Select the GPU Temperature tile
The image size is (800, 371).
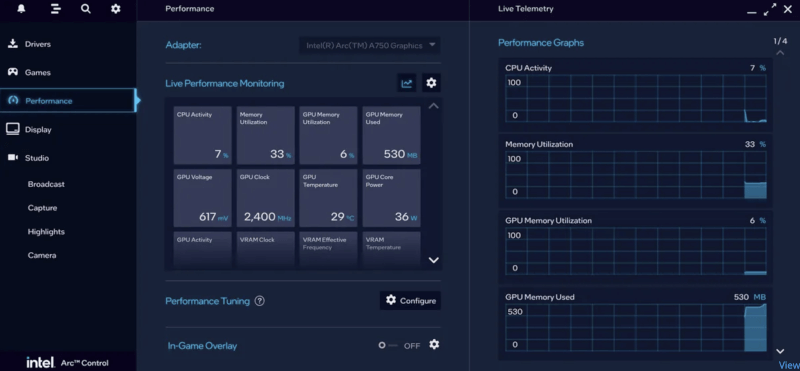click(x=329, y=198)
